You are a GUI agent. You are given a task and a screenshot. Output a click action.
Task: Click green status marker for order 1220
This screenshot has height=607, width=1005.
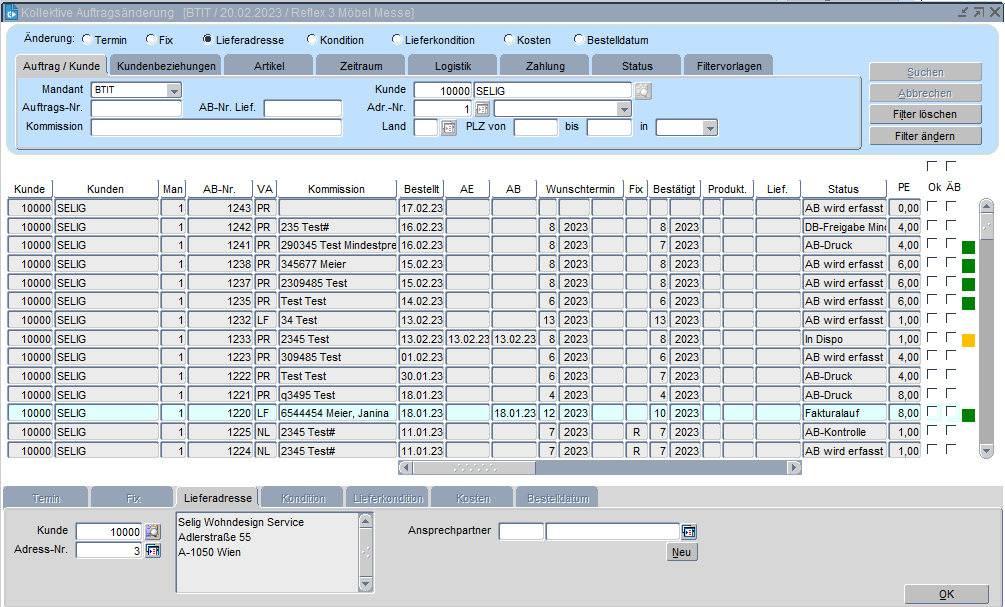tap(968, 414)
